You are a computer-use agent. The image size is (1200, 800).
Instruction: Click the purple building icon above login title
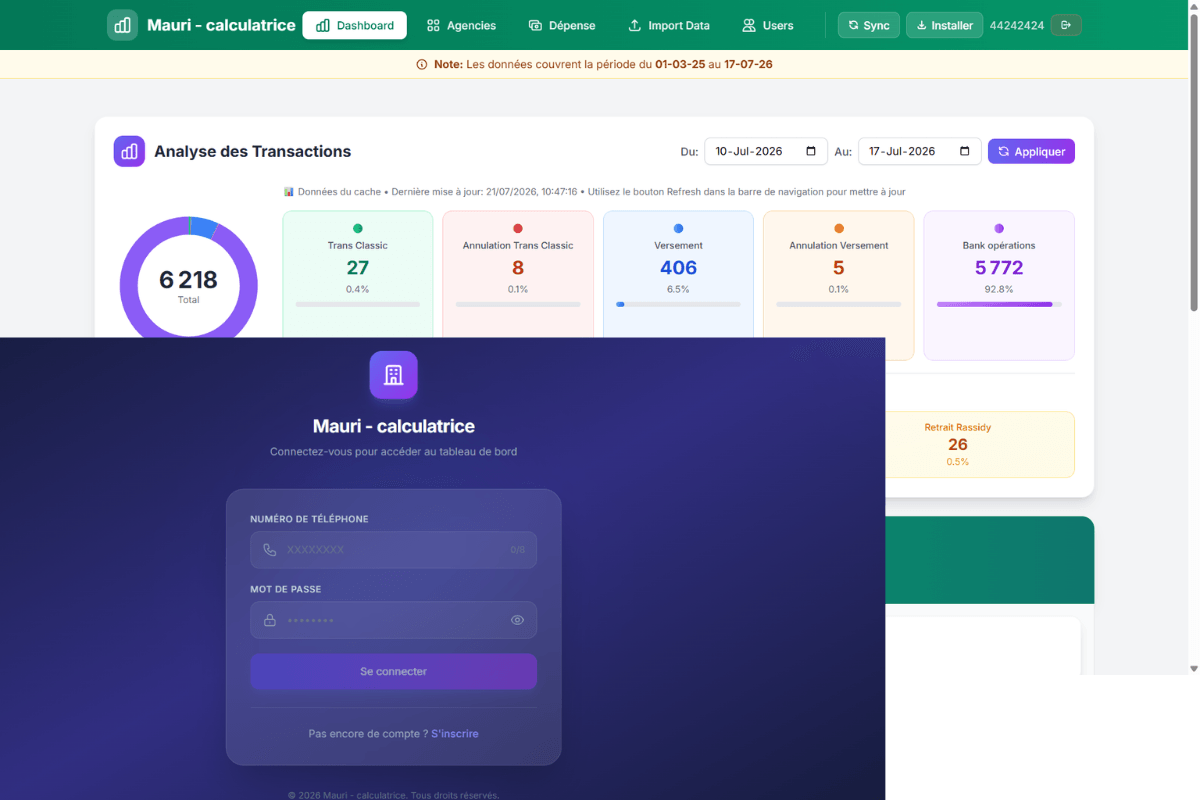[393, 375]
